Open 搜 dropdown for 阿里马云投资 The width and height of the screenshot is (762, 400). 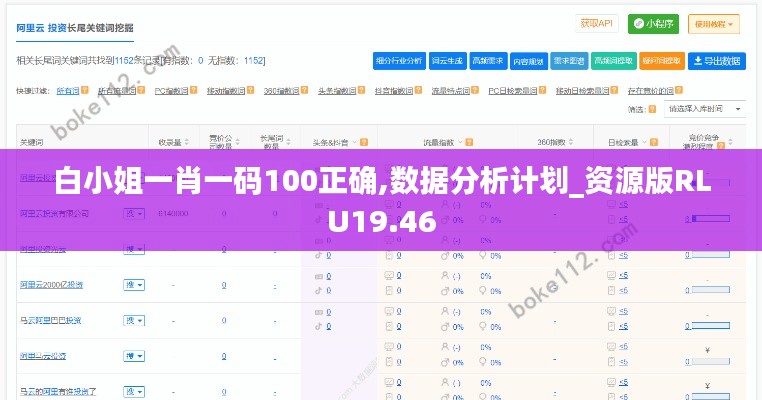(134, 356)
